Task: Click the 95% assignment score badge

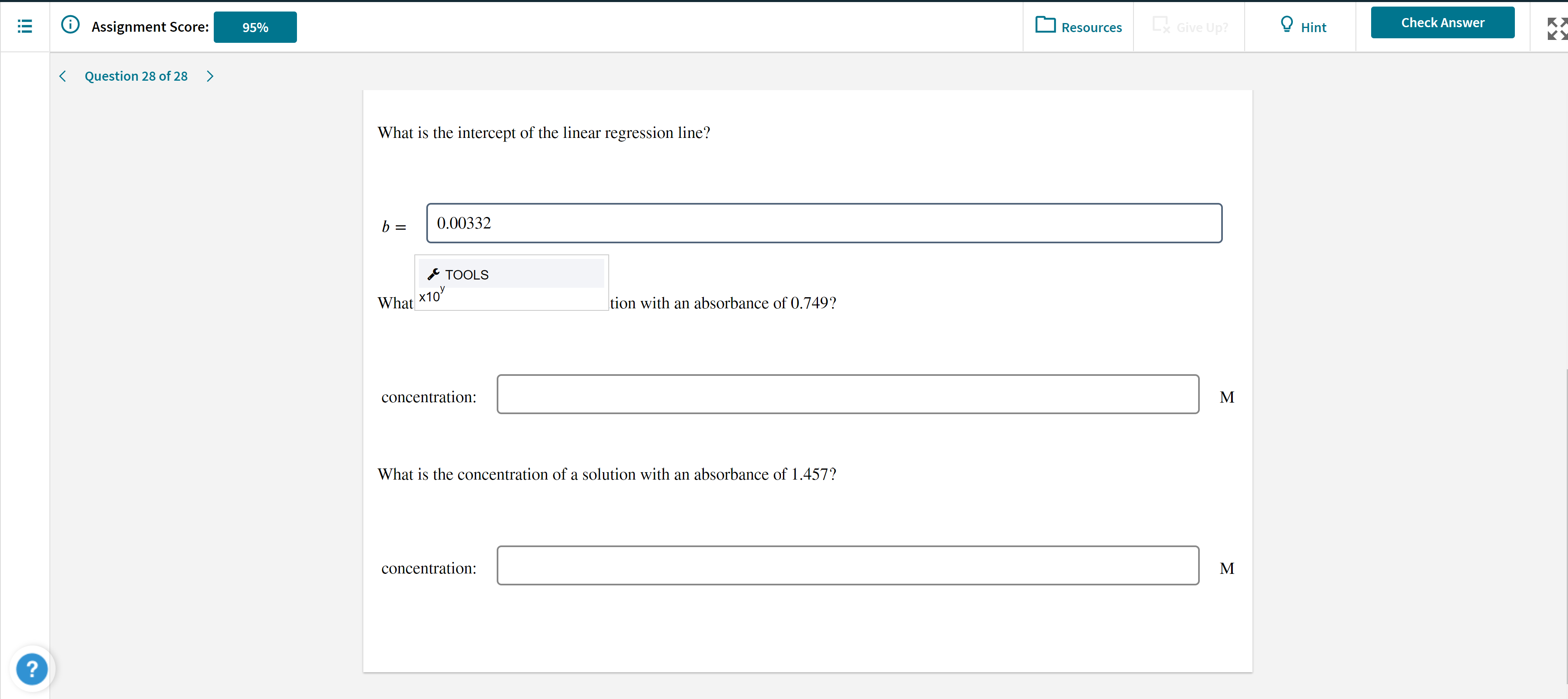Action: [x=255, y=27]
